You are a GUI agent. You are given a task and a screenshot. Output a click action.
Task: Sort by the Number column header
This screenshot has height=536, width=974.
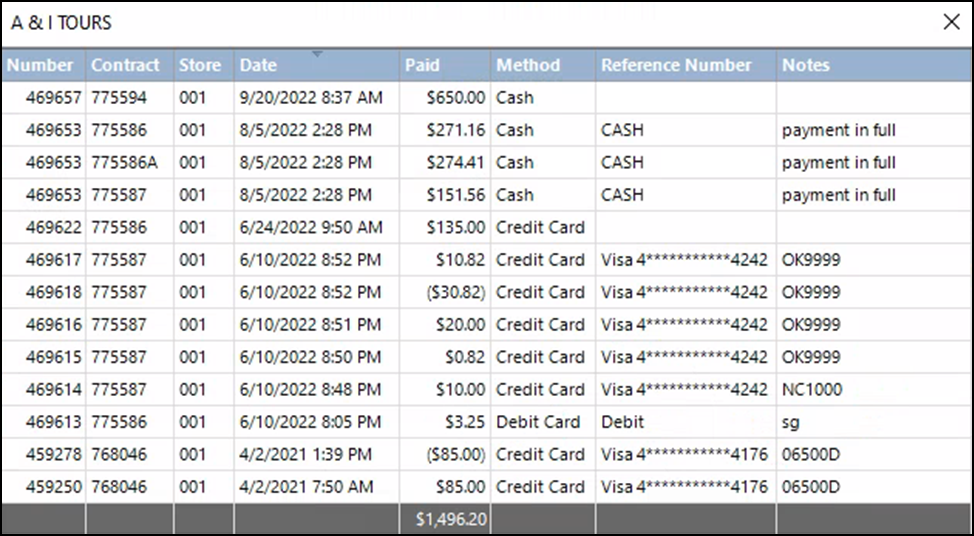[40, 65]
